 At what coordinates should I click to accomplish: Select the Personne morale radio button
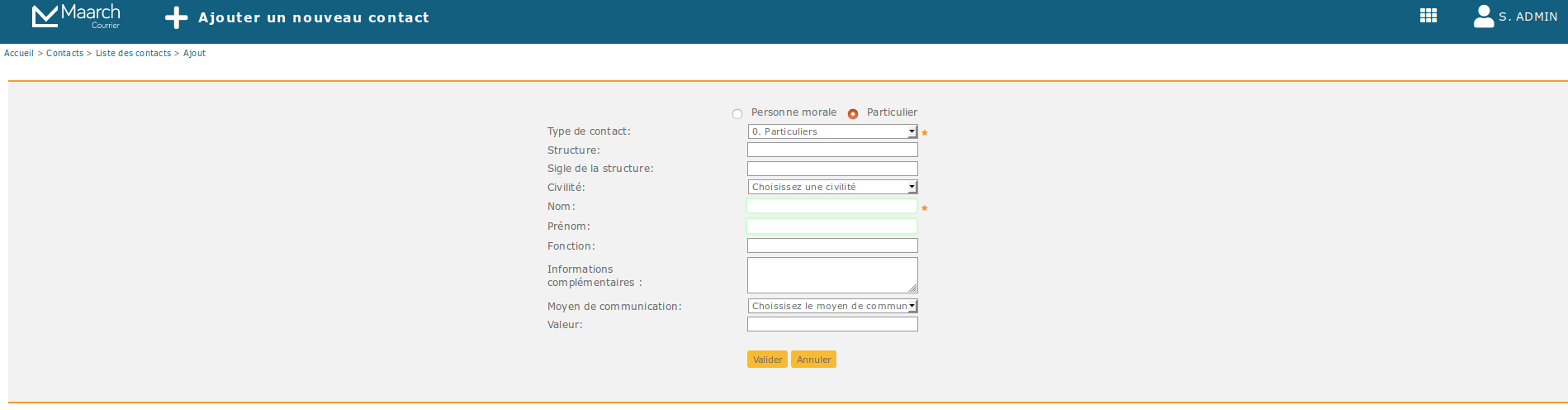(x=737, y=114)
